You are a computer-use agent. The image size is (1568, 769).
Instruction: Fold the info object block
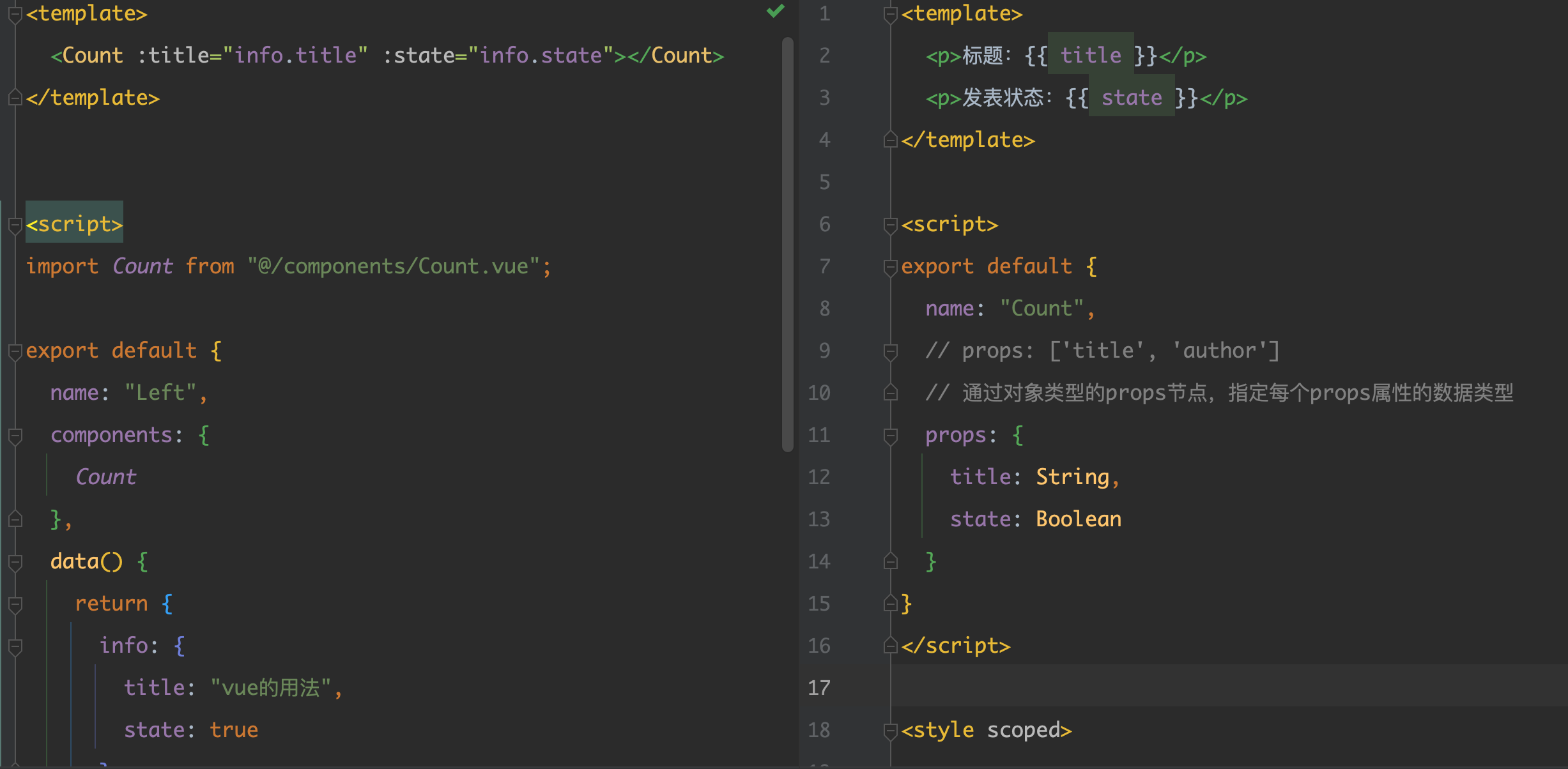pyautogui.click(x=15, y=646)
